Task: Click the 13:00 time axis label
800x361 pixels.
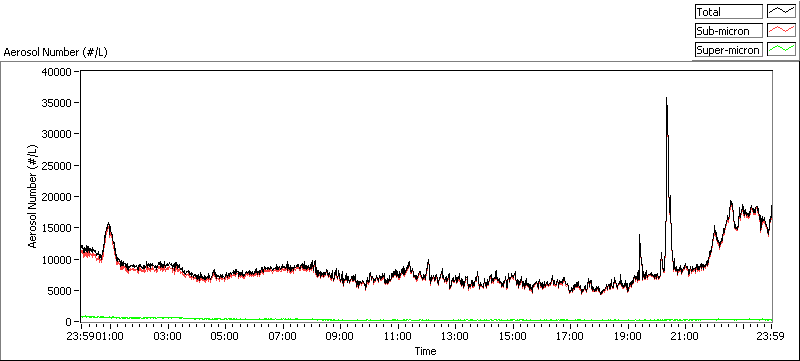Action: (x=455, y=336)
